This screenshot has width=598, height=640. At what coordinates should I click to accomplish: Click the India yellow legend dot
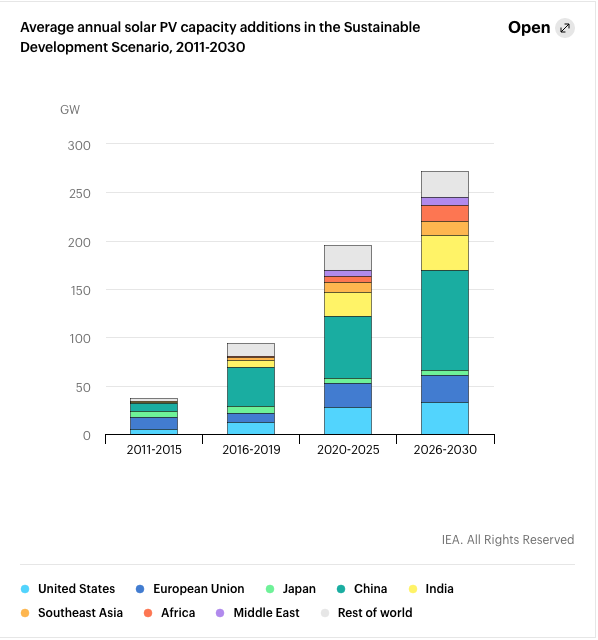413,589
